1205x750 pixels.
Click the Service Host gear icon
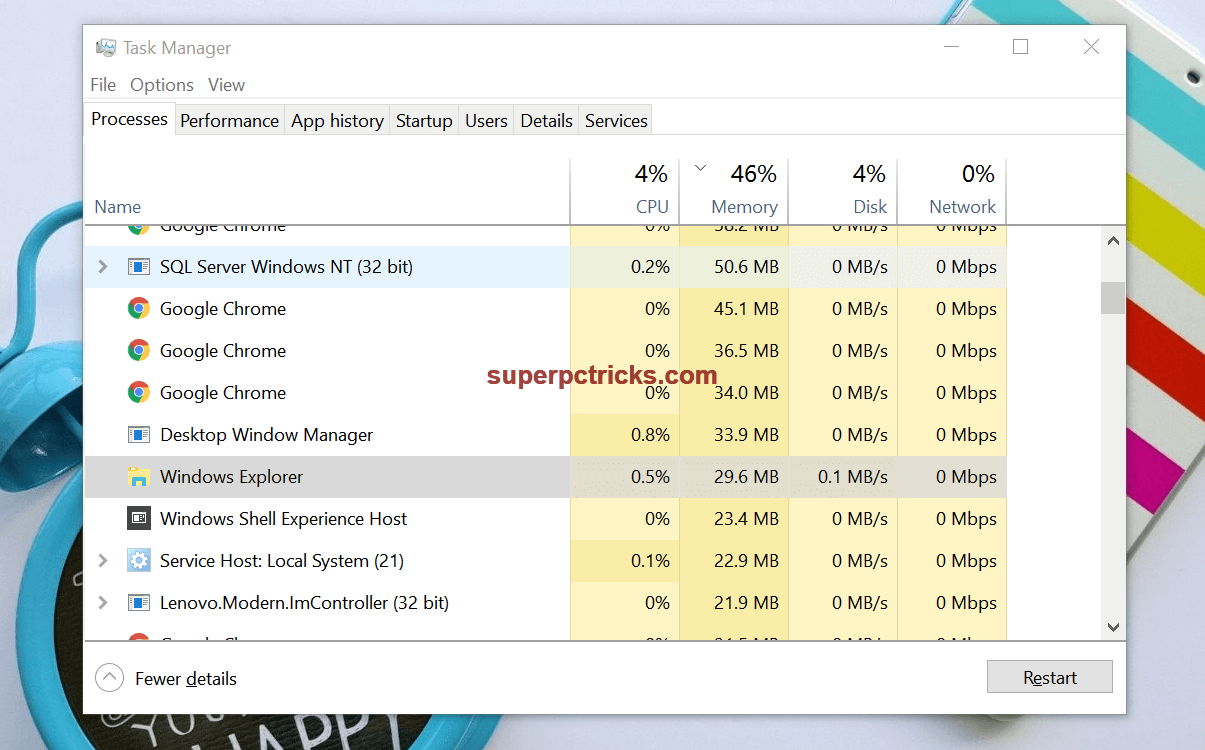(x=138, y=560)
